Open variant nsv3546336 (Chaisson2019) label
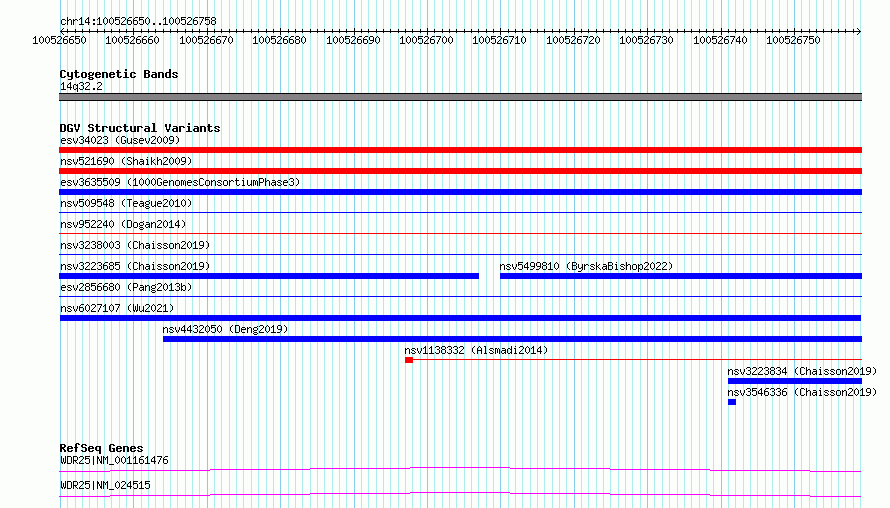This screenshot has height=508, width=890. coord(802,392)
